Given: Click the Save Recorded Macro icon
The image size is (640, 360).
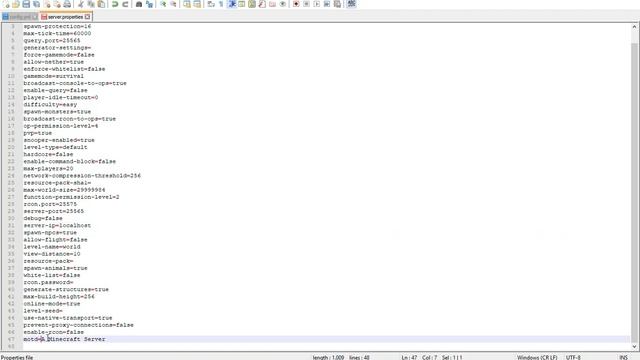Looking at the screenshot, I should click(x=338, y=4).
